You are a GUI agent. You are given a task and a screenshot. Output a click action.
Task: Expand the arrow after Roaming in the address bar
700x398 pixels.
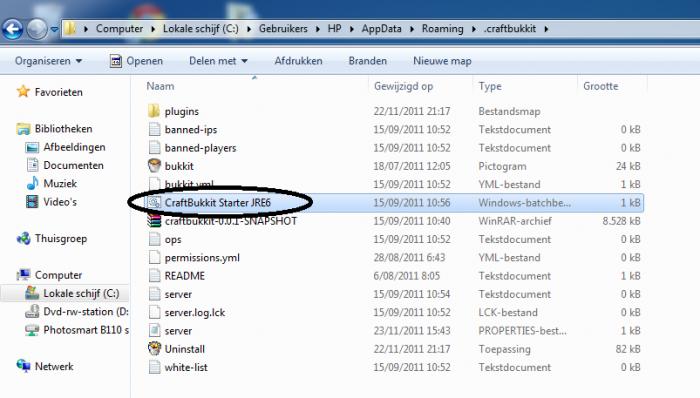[474, 29]
